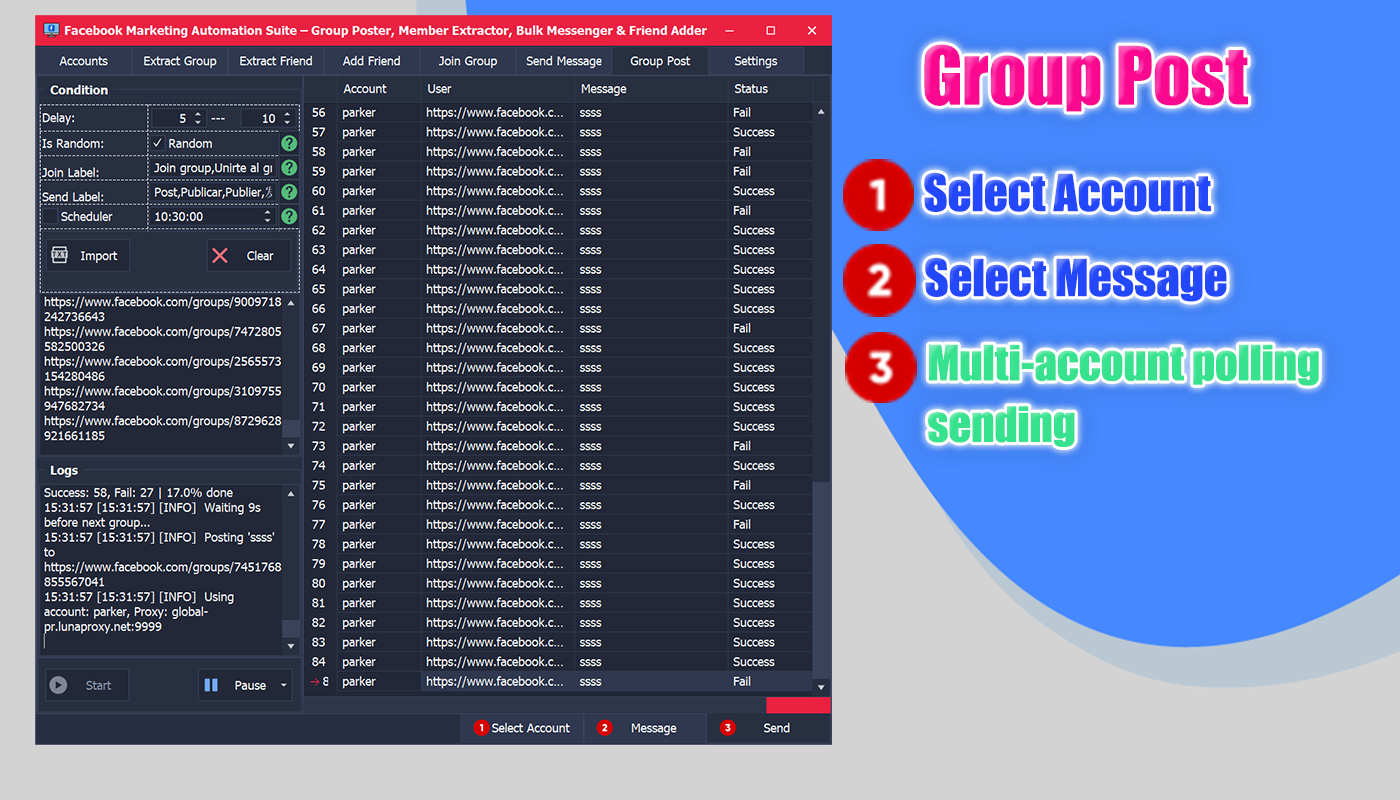Click the red progress bar under the table
This screenshot has height=800, width=1400.
[798, 705]
